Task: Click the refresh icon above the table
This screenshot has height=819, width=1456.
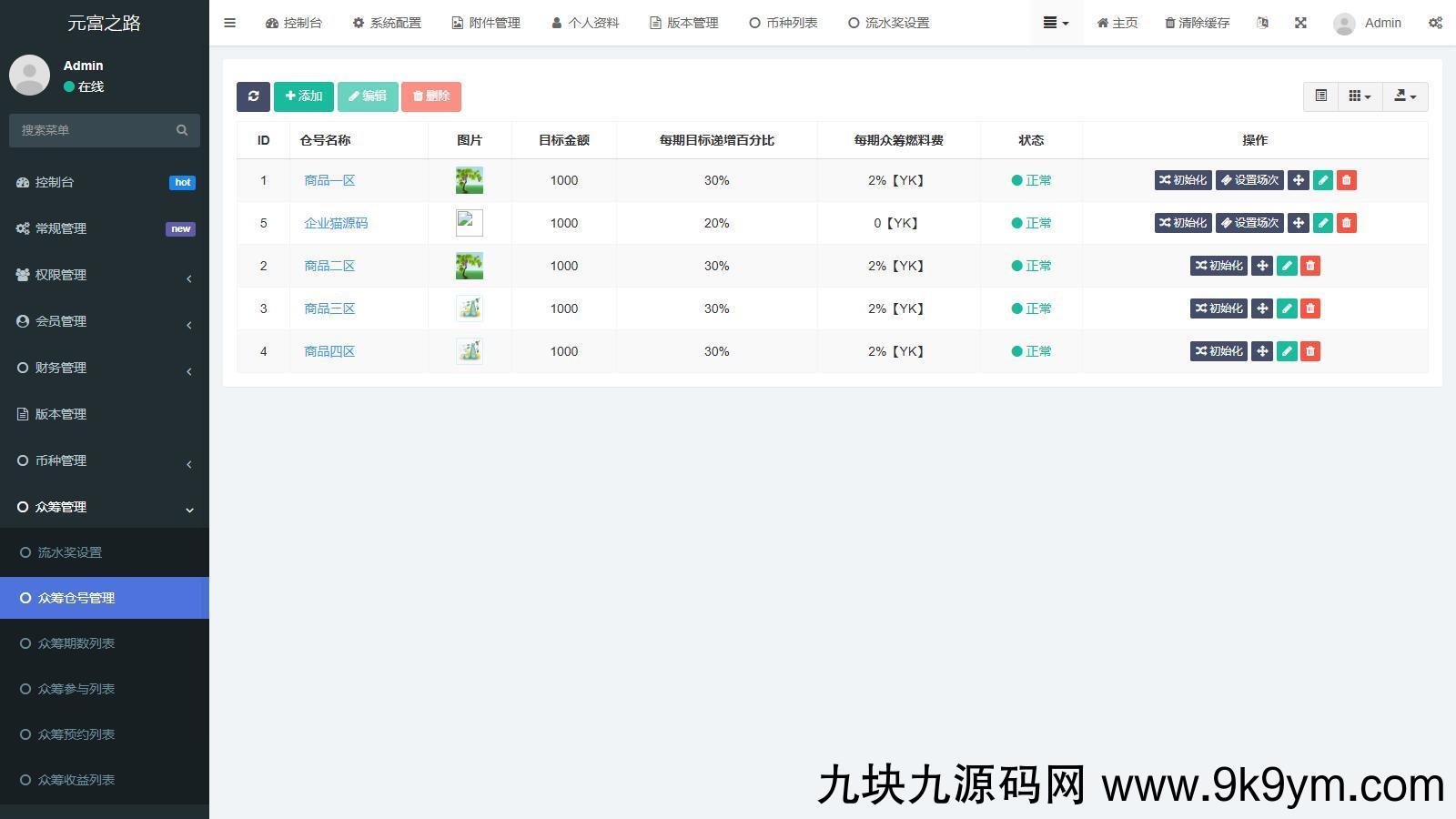Action: (253, 96)
